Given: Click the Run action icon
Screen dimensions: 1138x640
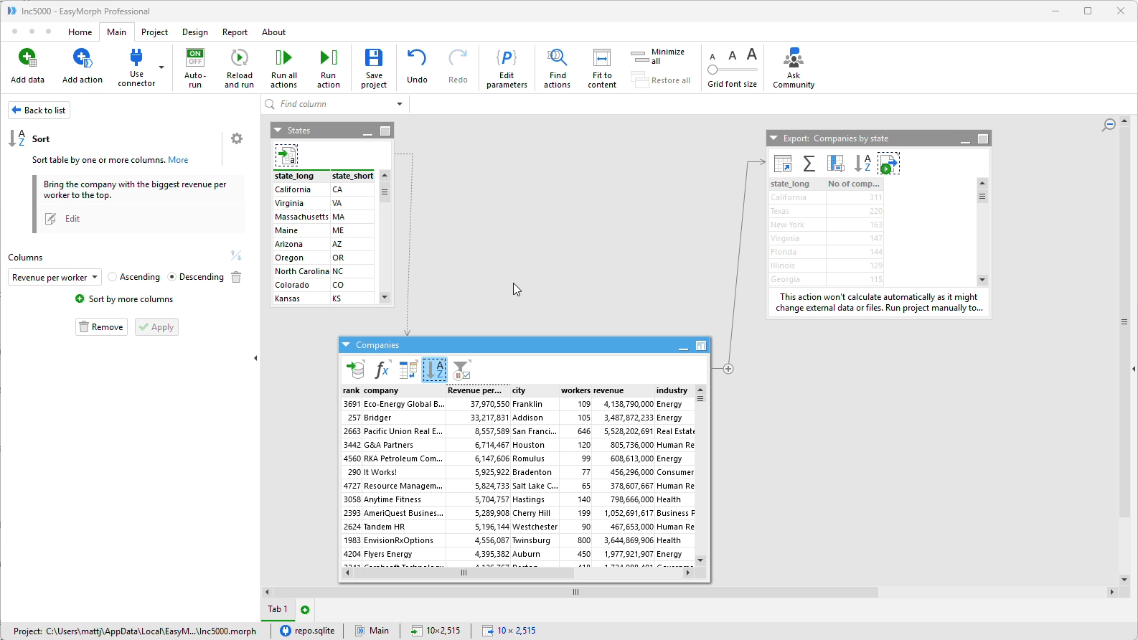Looking at the screenshot, I should coord(328,57).
